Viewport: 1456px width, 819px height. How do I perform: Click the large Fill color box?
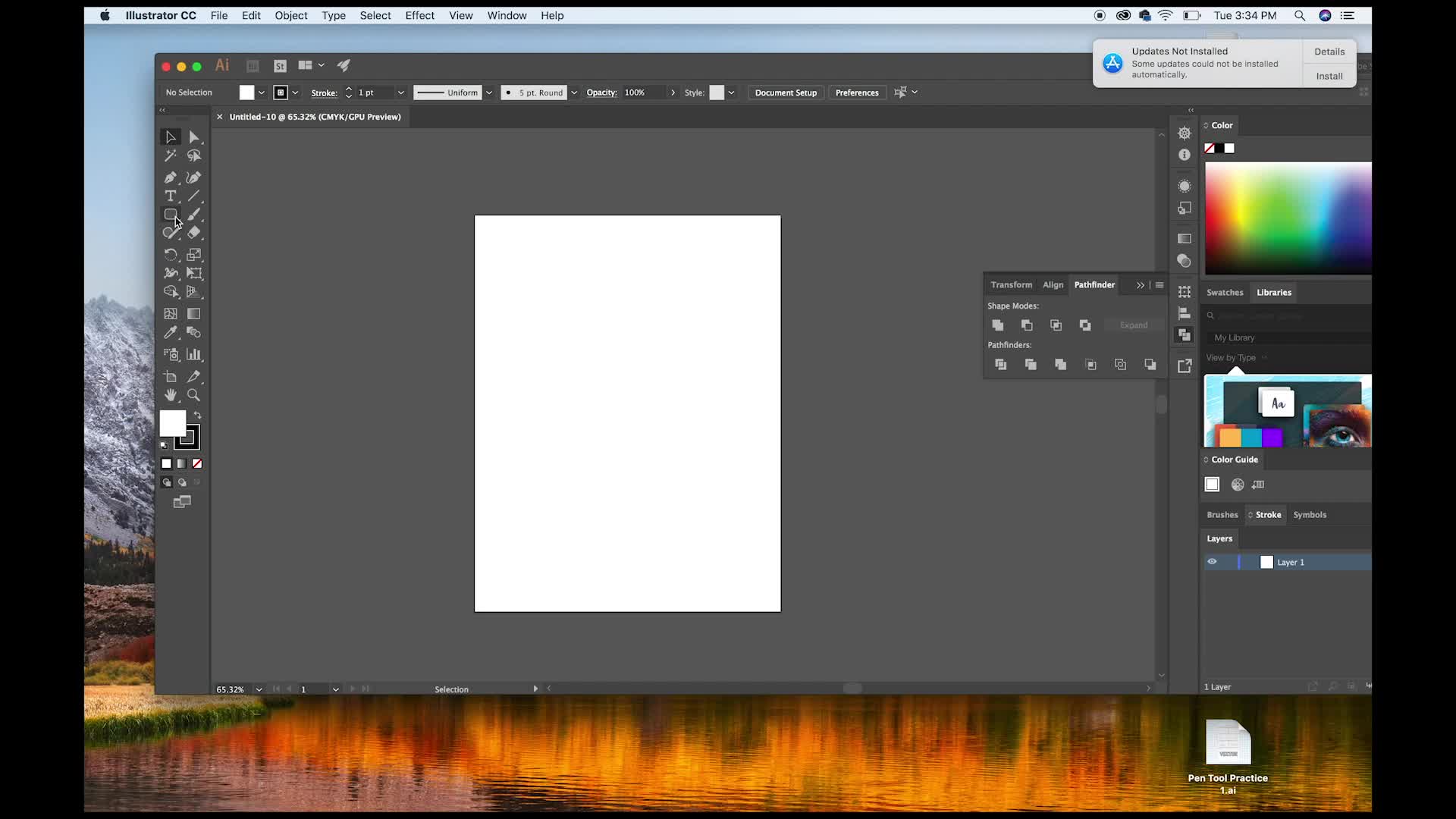pyautogui.click(x=172, y=423)
